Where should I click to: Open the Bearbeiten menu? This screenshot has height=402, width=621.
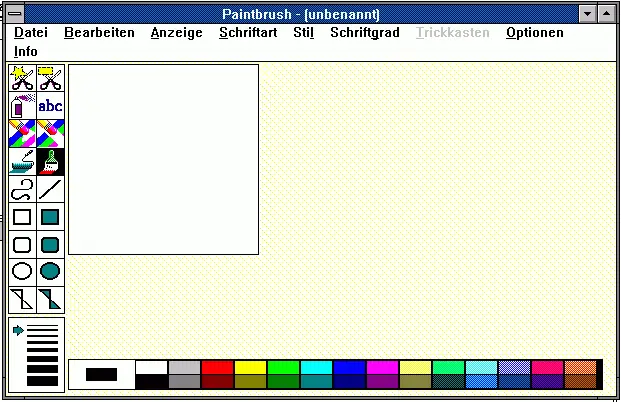coord(99,32)
